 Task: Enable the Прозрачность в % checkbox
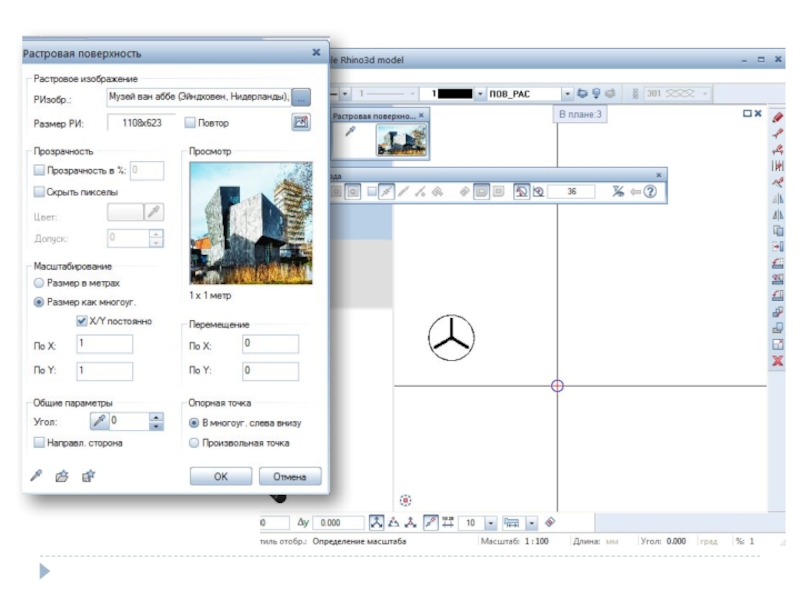(x=39, y=171)
